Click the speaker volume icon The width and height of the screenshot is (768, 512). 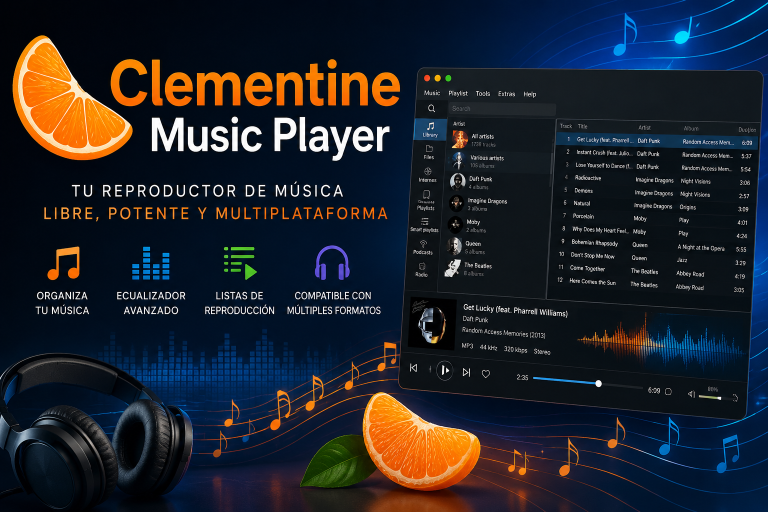coord(691,394)
